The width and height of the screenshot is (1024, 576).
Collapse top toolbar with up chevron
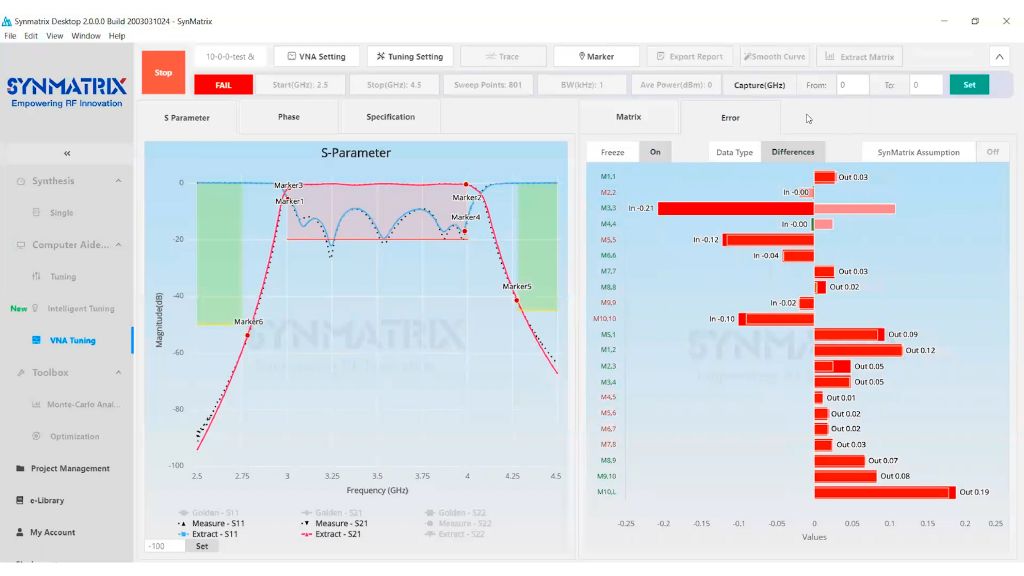[999, 57]
